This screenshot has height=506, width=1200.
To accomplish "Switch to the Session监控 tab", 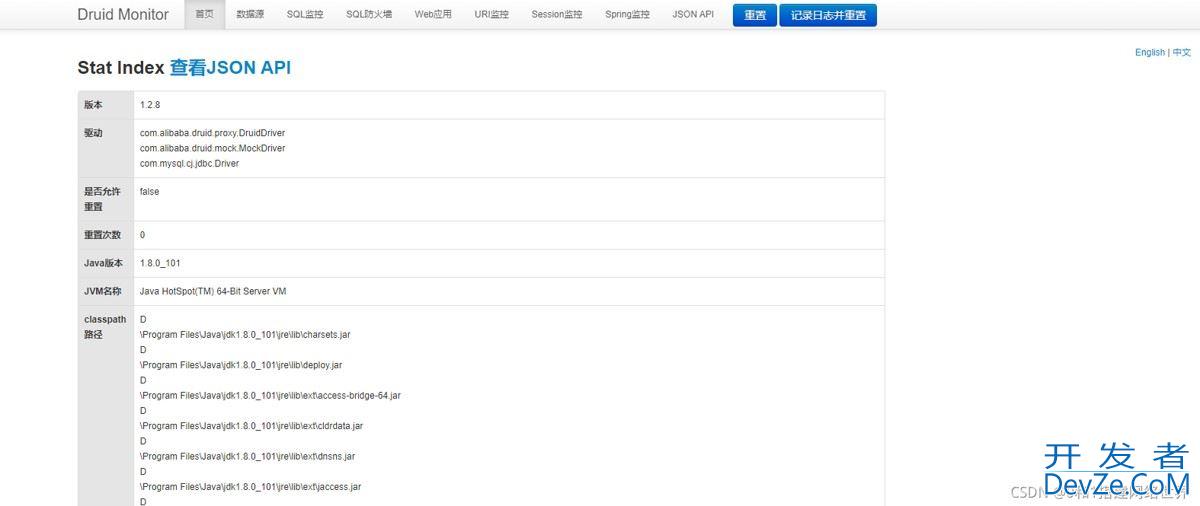I will click(x=557, y=15).
